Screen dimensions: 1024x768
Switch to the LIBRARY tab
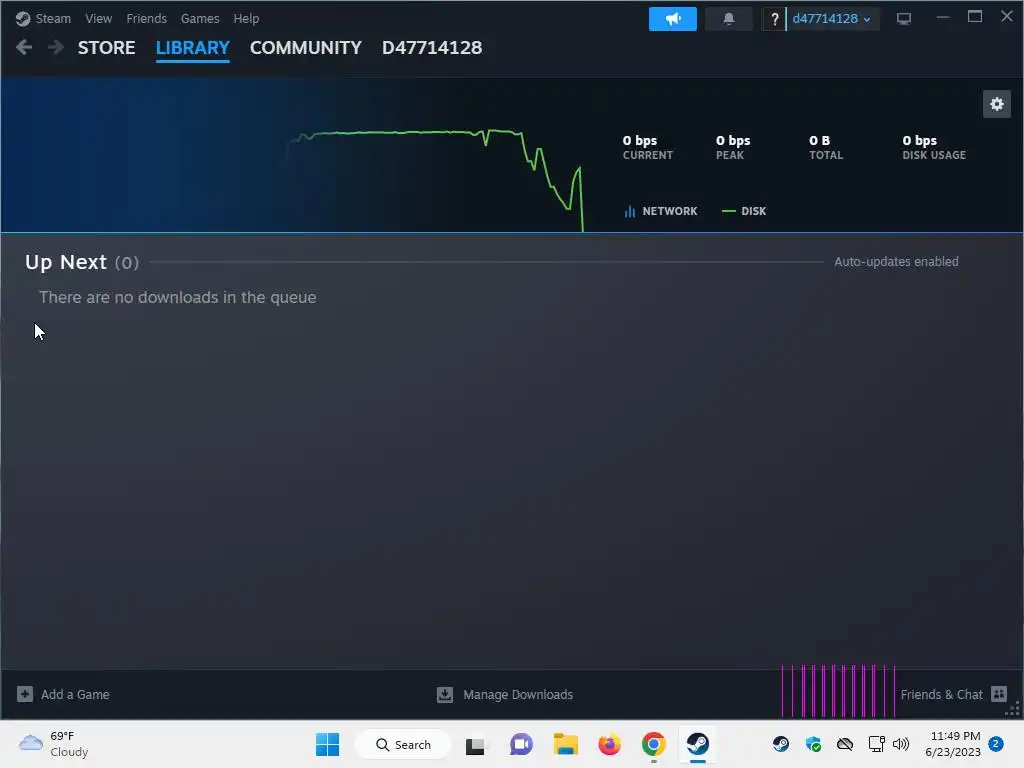pyautogui.click(x=193, y=48)
